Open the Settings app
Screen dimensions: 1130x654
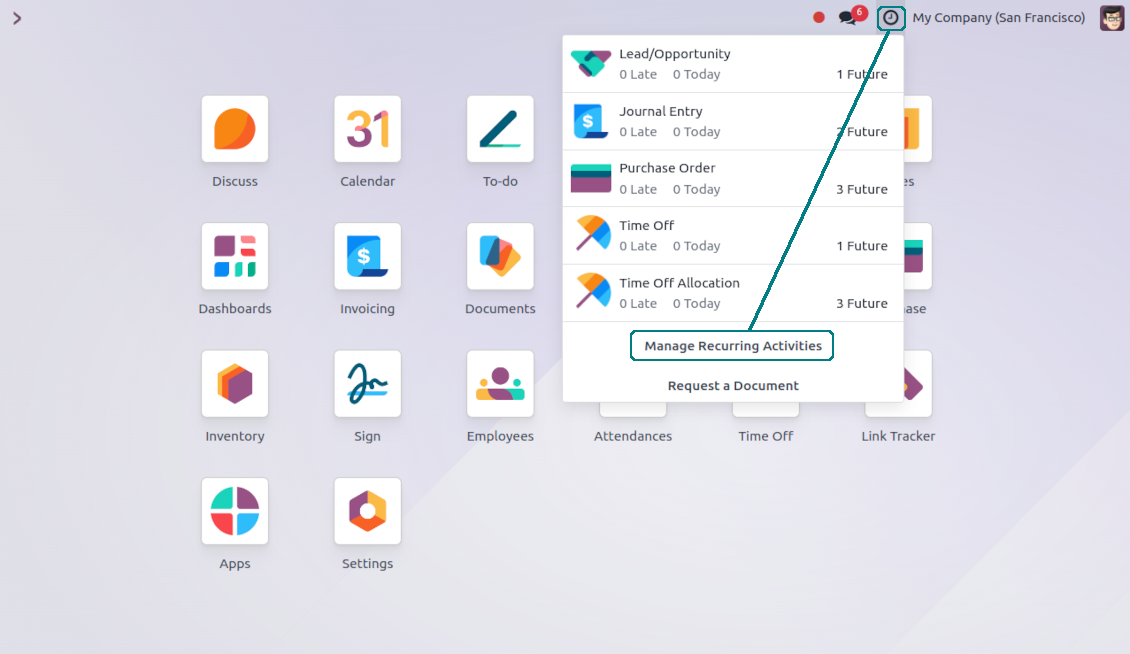(368, 511)
